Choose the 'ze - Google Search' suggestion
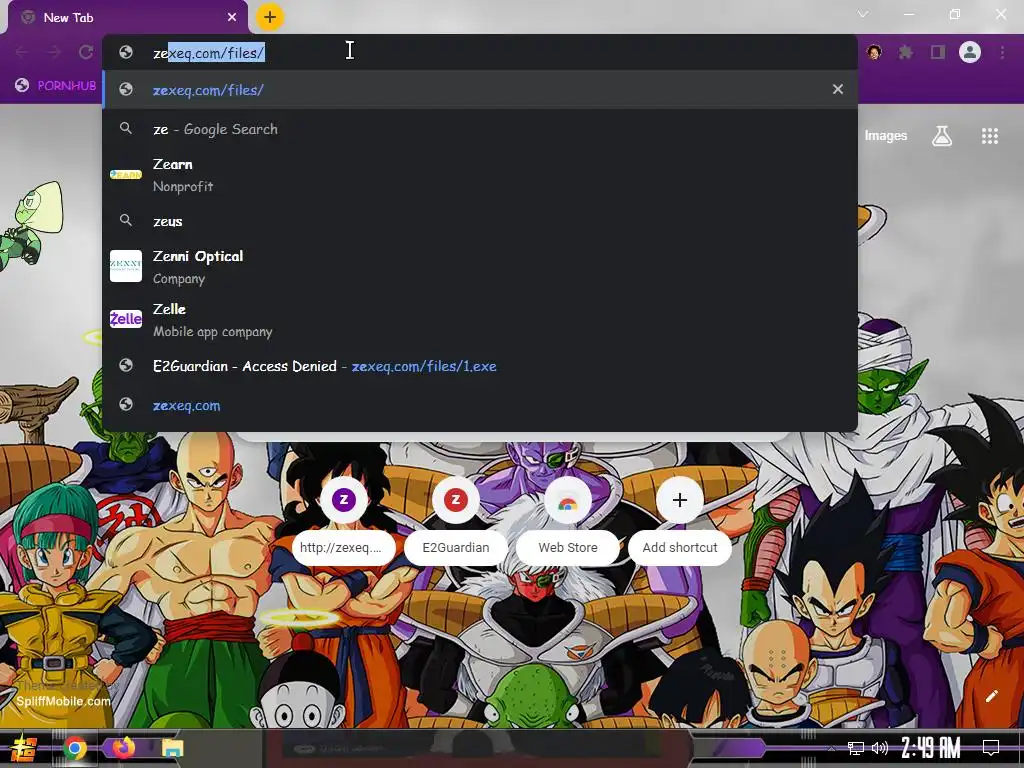This screenshot has width=1024, height=768. (479, 129)
